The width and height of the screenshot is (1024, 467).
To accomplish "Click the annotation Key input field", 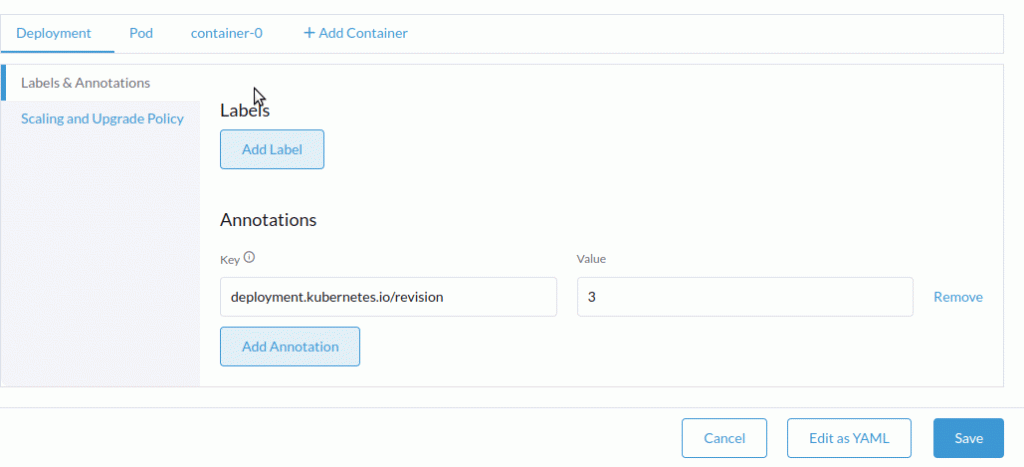I will coord(388,297).
